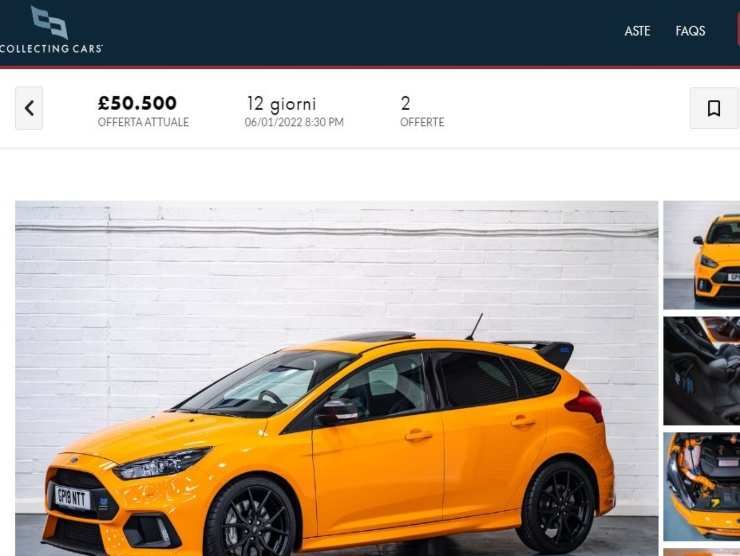The width and height of the screenshot is (740, 556).
Task: Click the 06/01/2022 8:30 PM end date
Action: [294, 122]
